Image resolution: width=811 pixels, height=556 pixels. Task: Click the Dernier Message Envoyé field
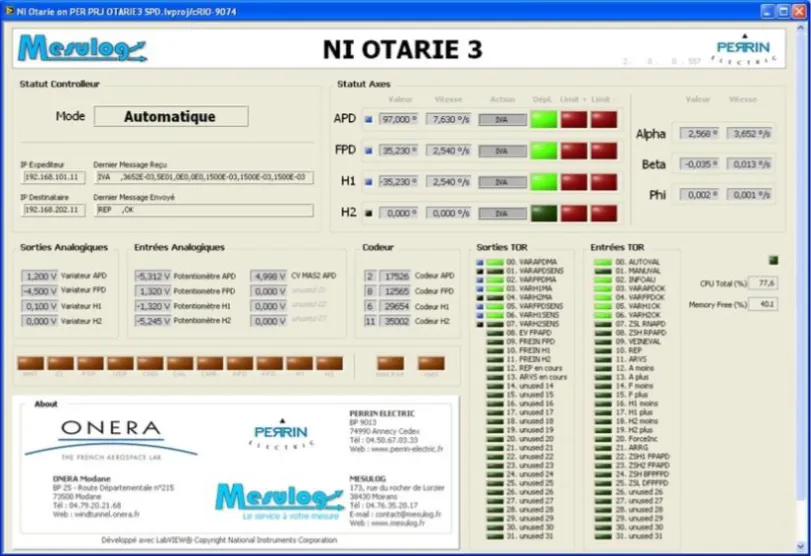pyautogui.click(x=204, y=209)
